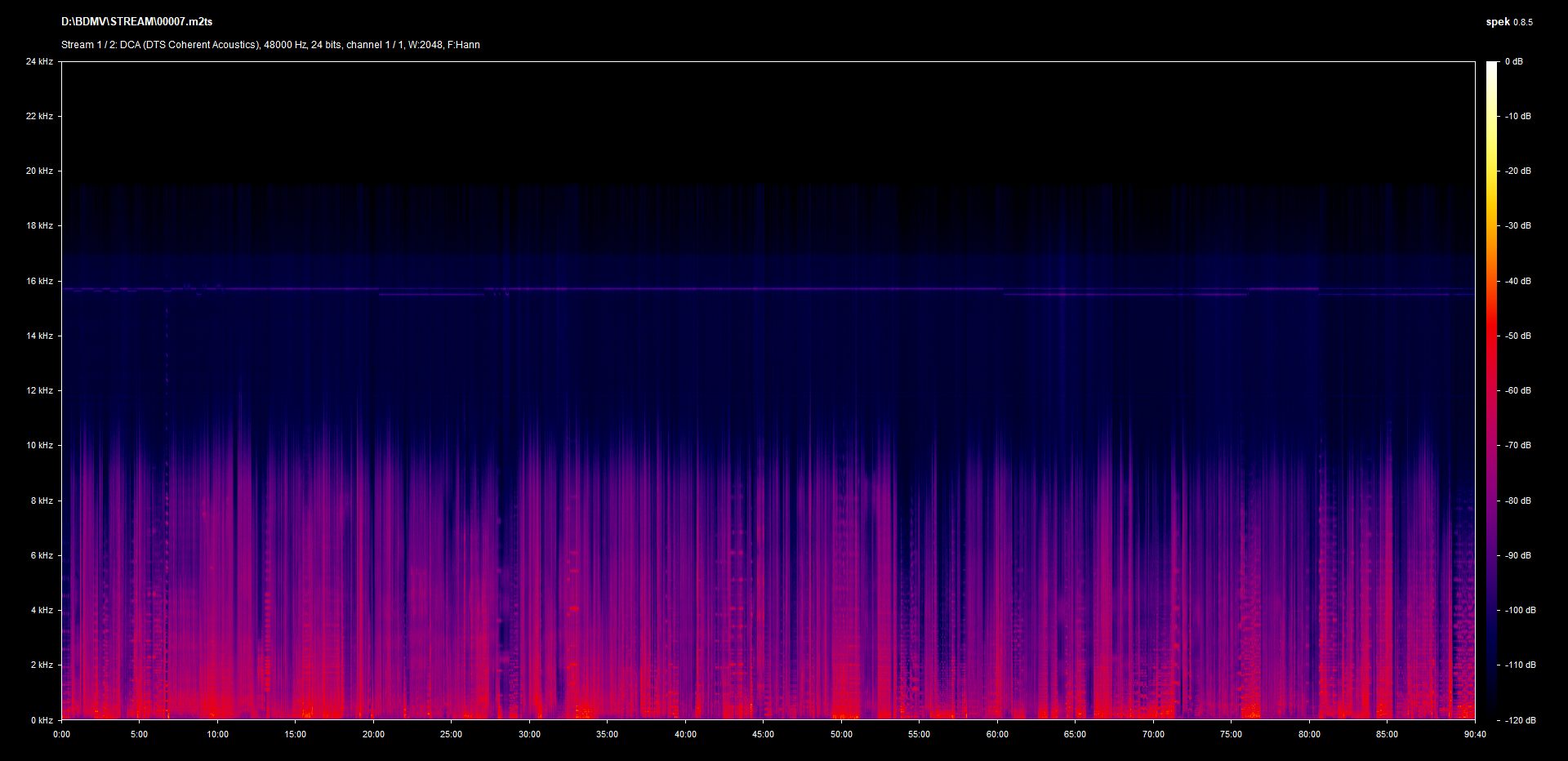The width and height of the screenshot is (1568, 761).
Task: Click the 24 kHz frequency axis label
Action: 39,61
